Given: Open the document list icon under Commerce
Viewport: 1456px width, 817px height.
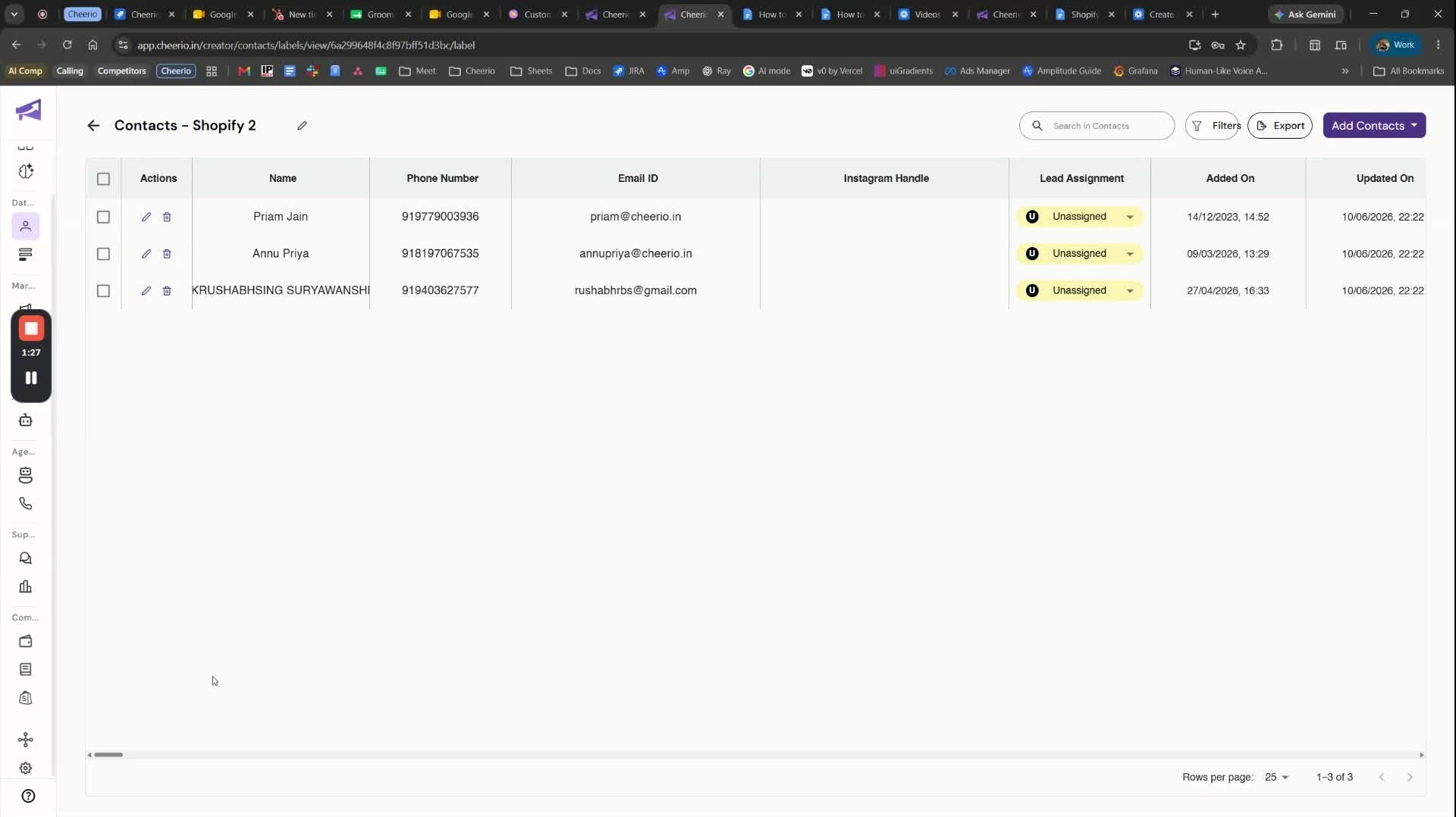Looking at the screenshot, I should 26,669.
